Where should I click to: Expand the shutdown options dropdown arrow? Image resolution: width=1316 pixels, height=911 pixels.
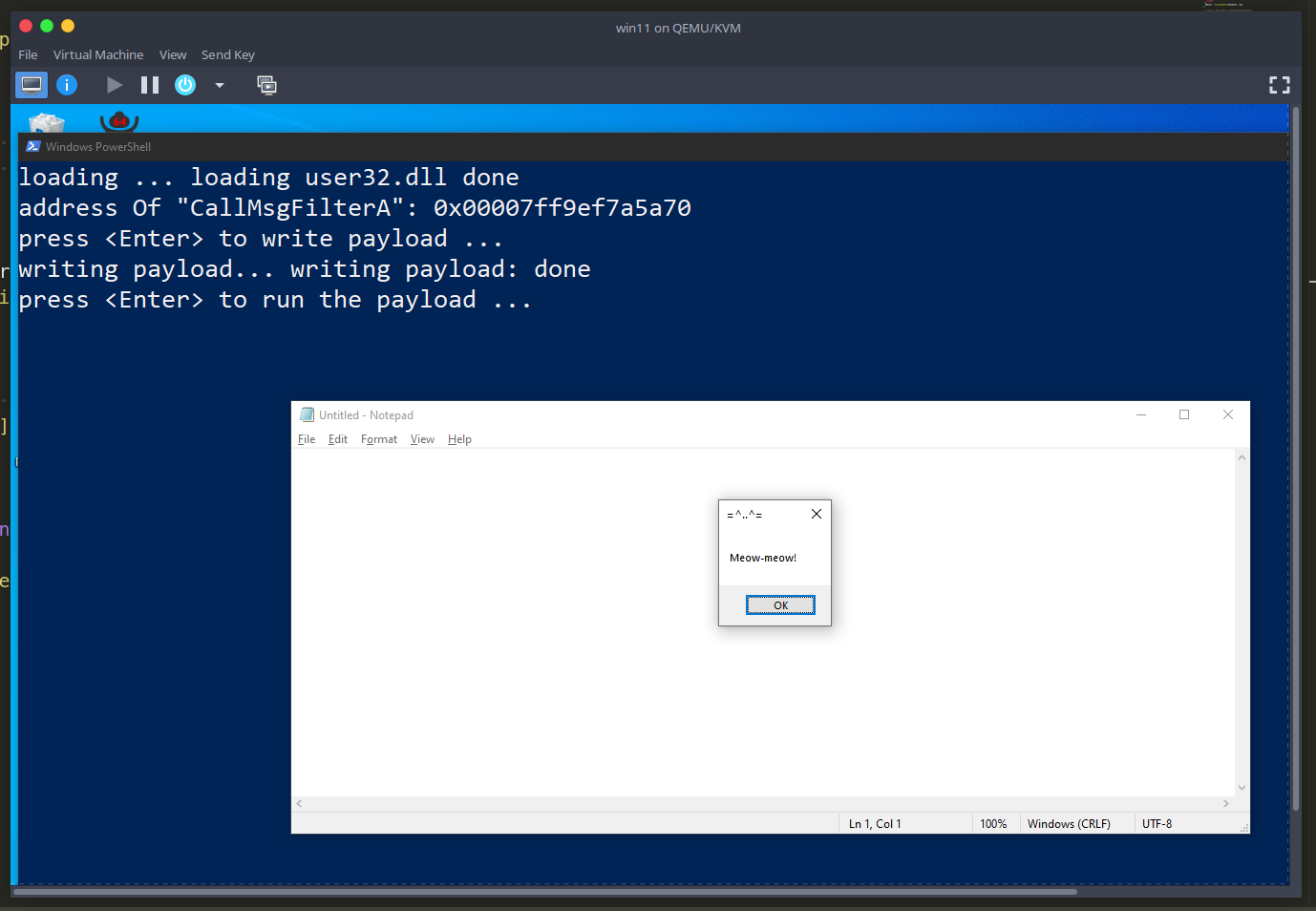(220, 85)
